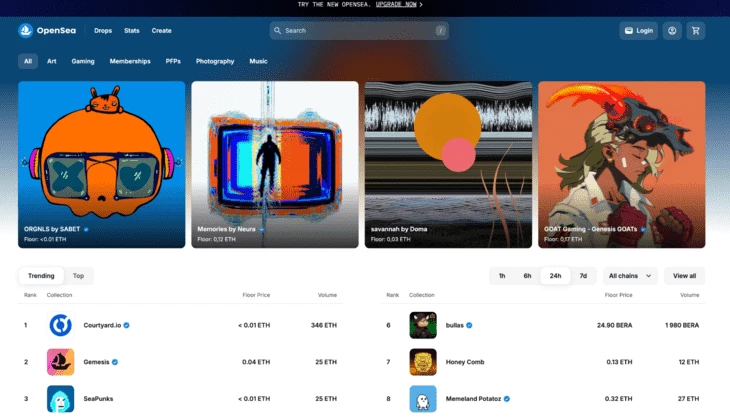Click verified badge next to Courtyard.io

pos(127,325)
